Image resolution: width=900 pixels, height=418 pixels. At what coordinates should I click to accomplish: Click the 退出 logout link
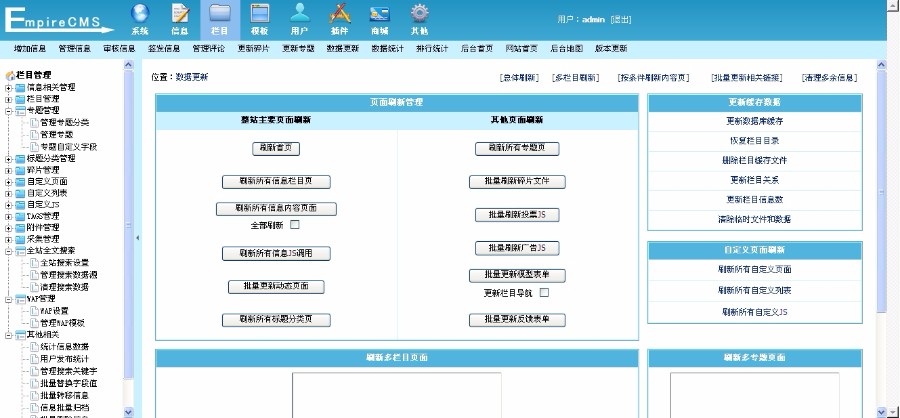[x=621, y=20]
